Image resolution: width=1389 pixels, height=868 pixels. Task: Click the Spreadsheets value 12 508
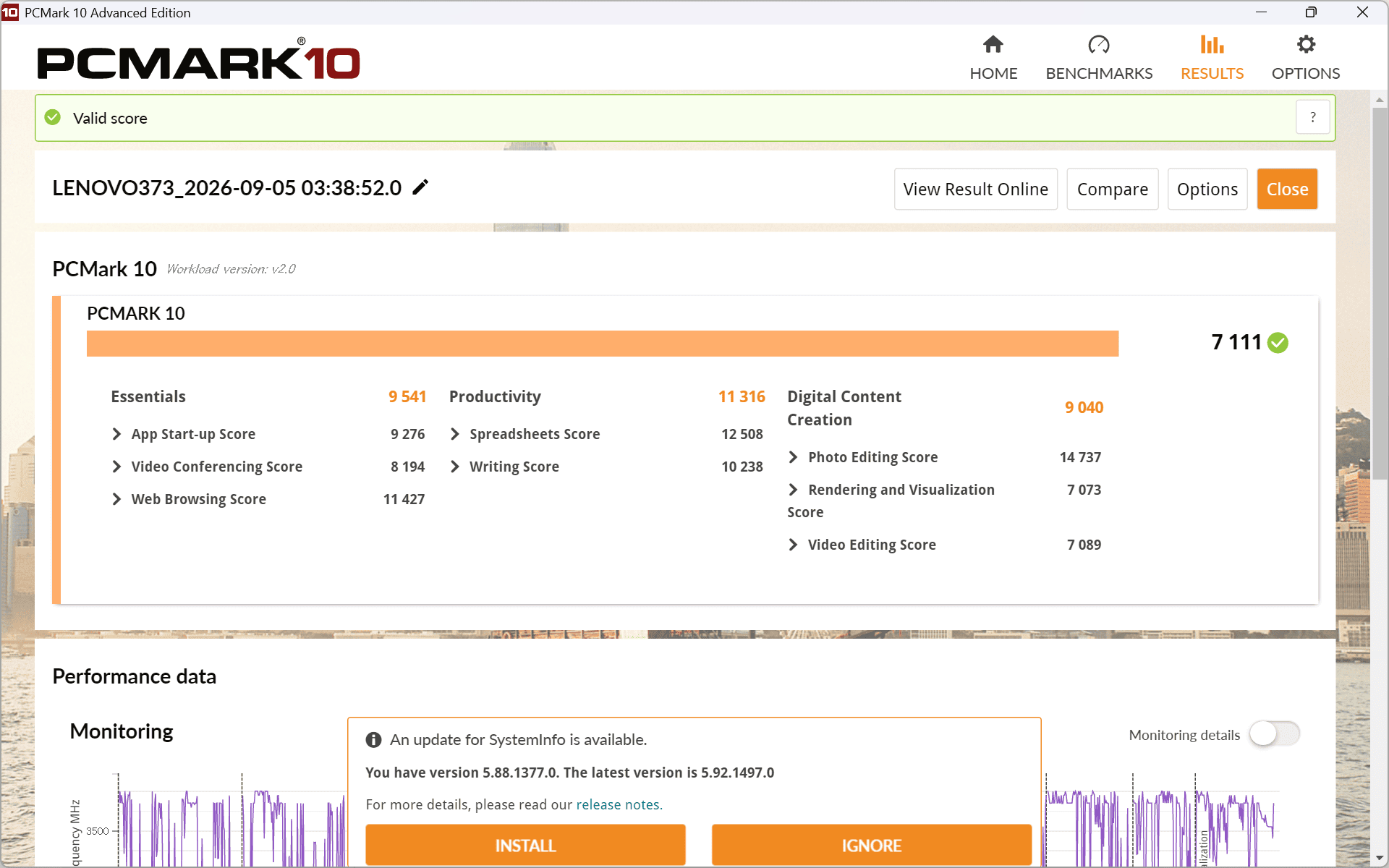742,434
